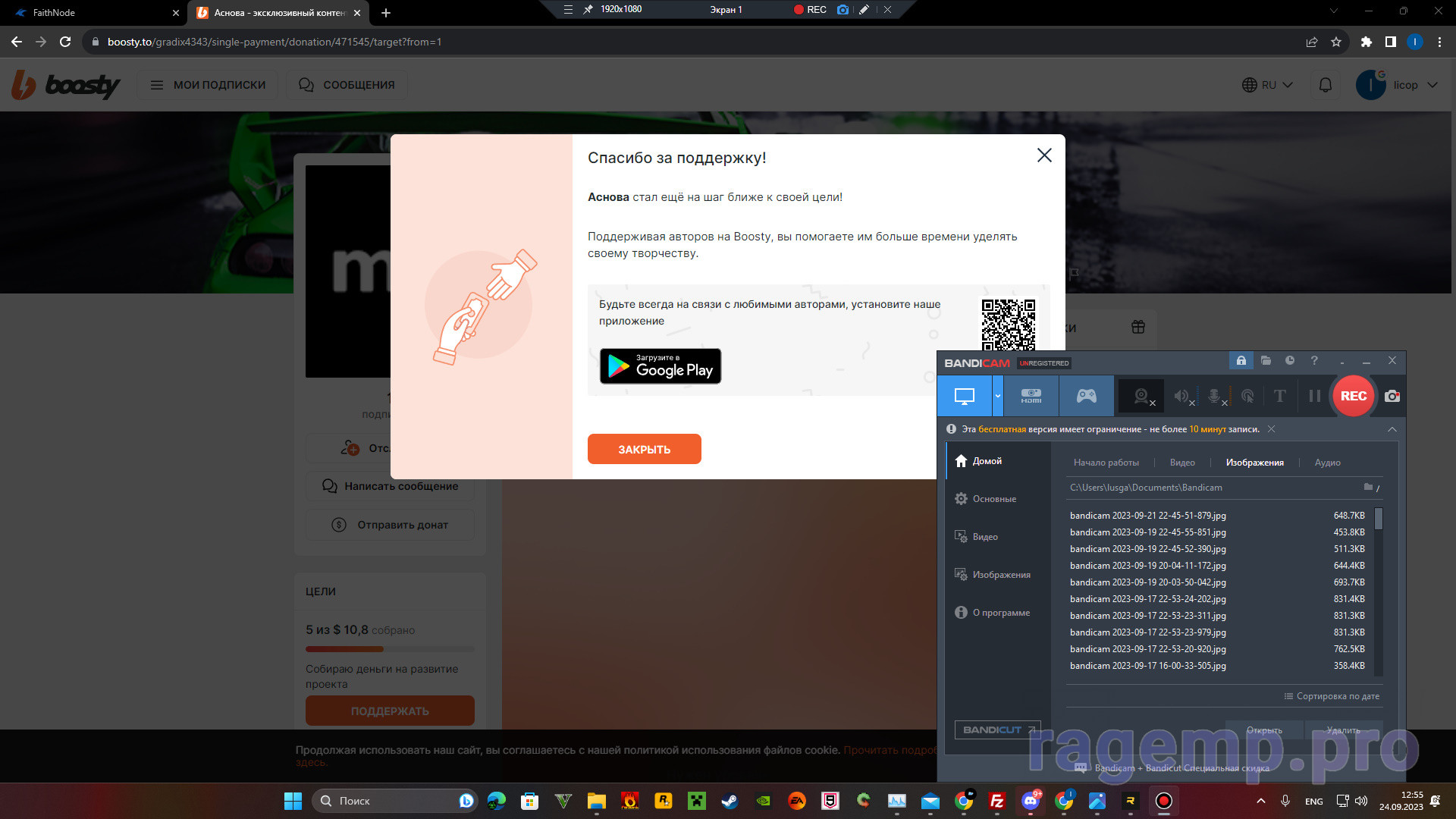Screen dimensions: 1456x819
Task: Open Видео settings in Bandicam sidebar
Action: 985,537
